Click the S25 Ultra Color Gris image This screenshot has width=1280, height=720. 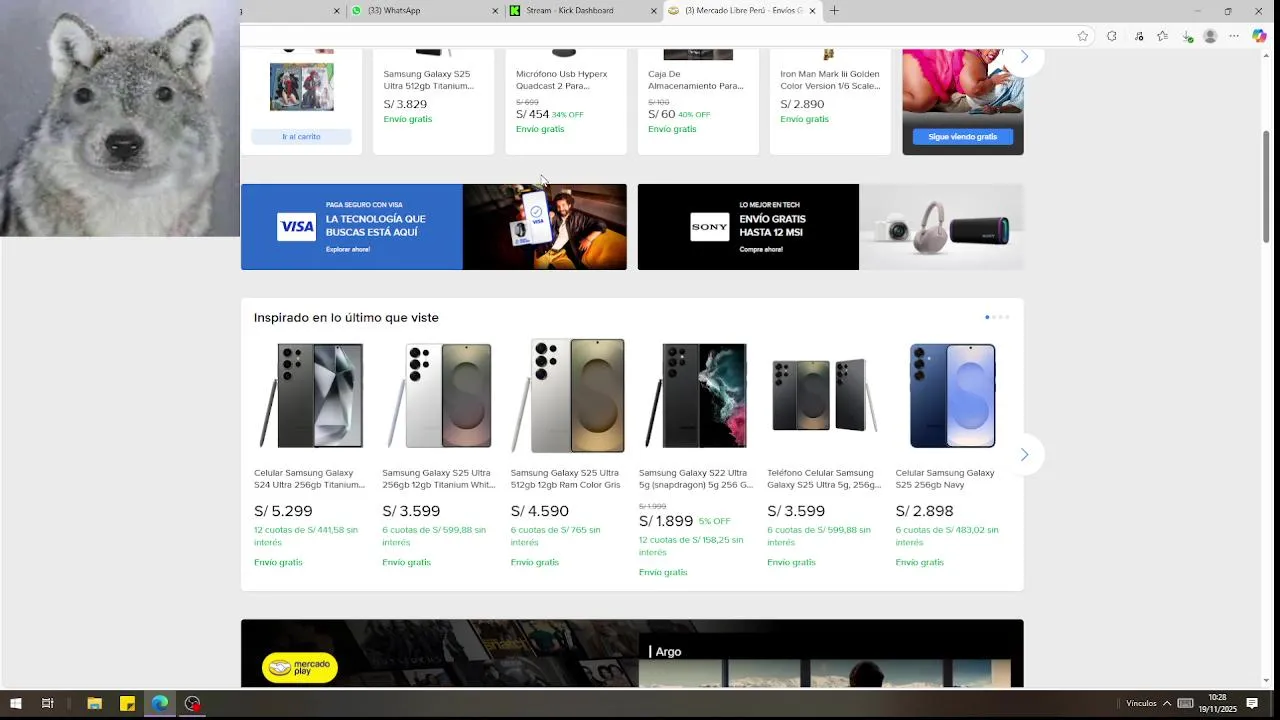[x=567, y=396]
